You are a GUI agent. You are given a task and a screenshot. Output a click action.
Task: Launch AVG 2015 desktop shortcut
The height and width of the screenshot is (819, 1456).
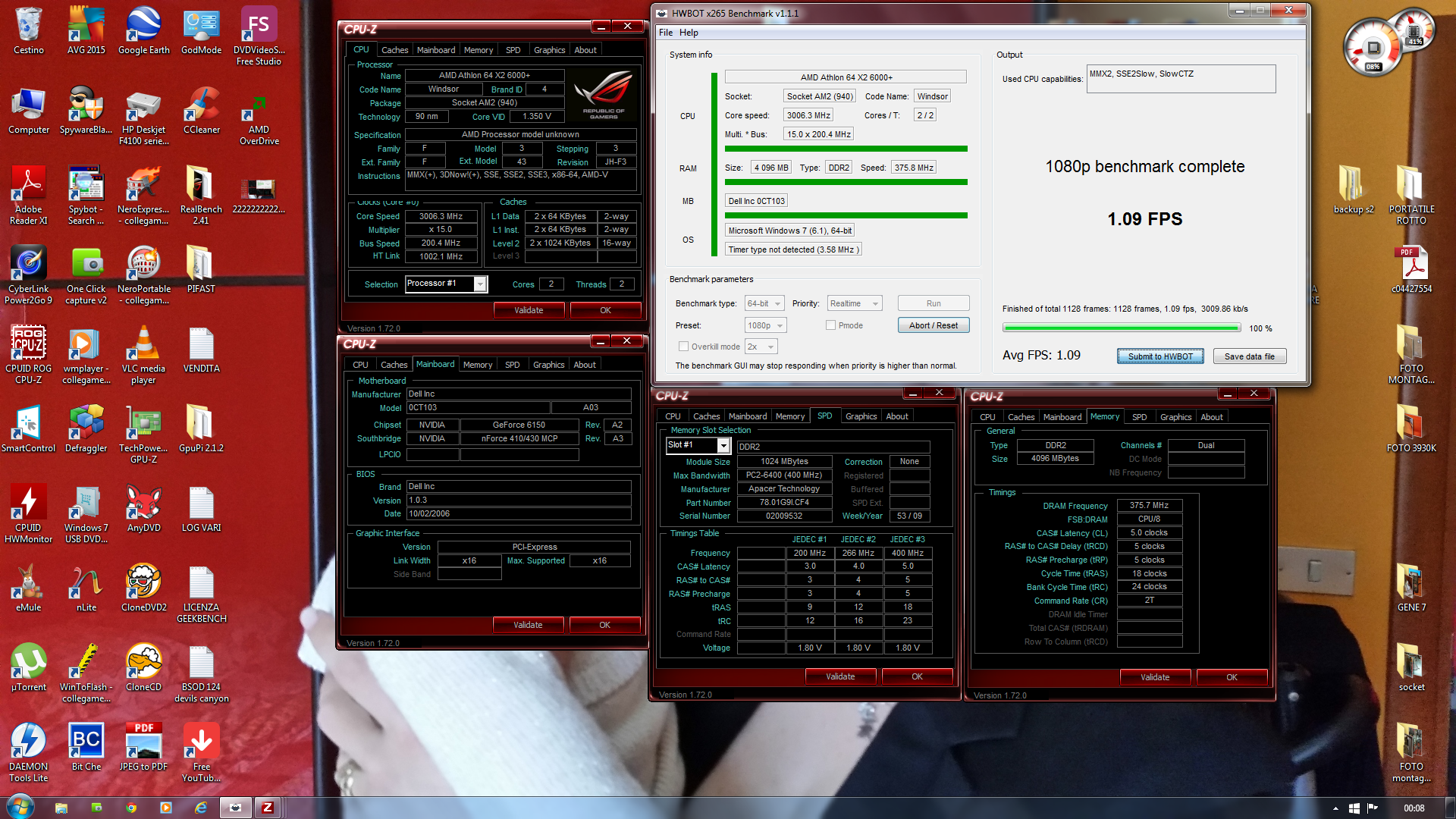click(x=86, y=31)
